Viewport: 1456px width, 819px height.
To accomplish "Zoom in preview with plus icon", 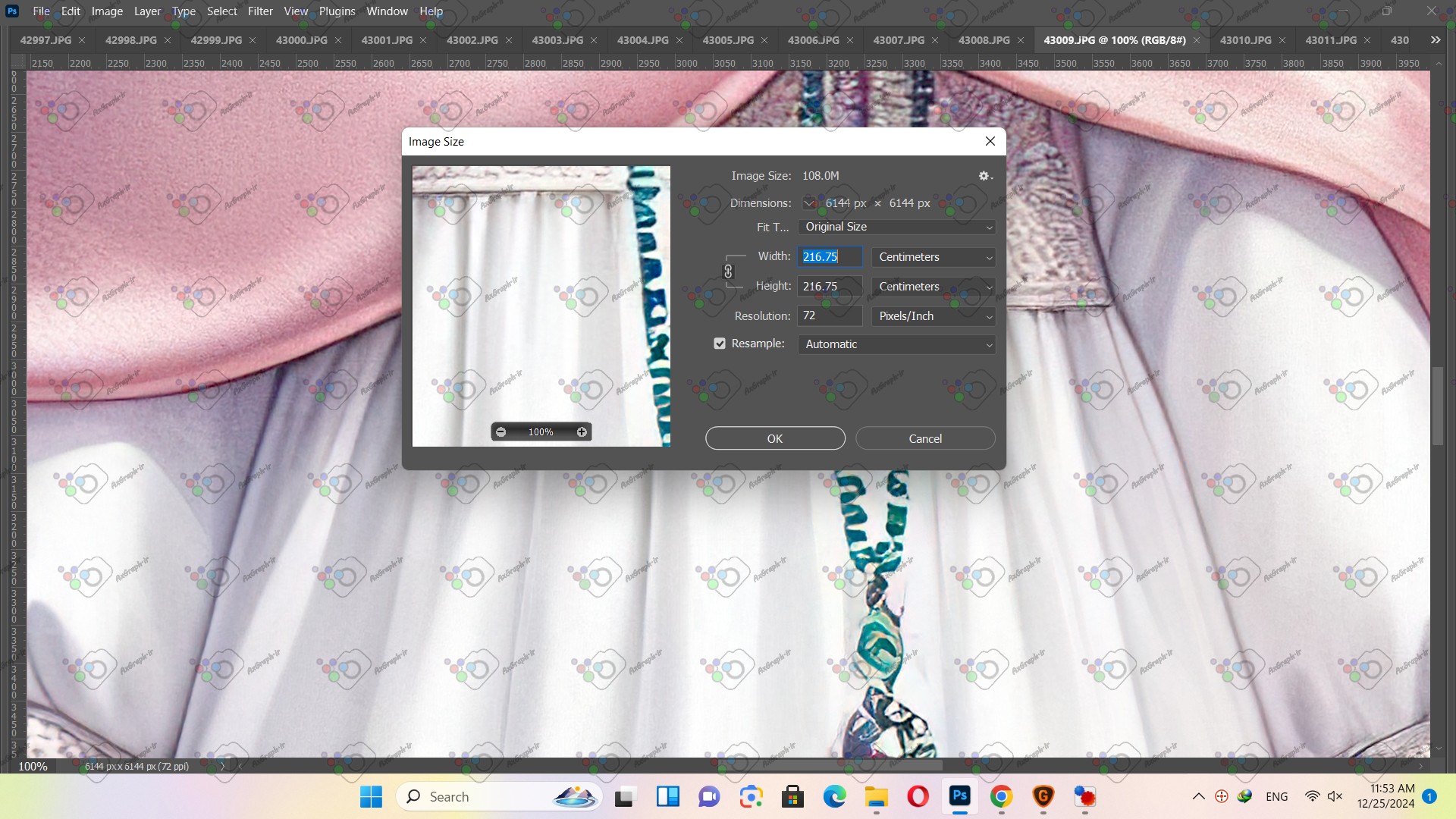I will coord(582,432).
